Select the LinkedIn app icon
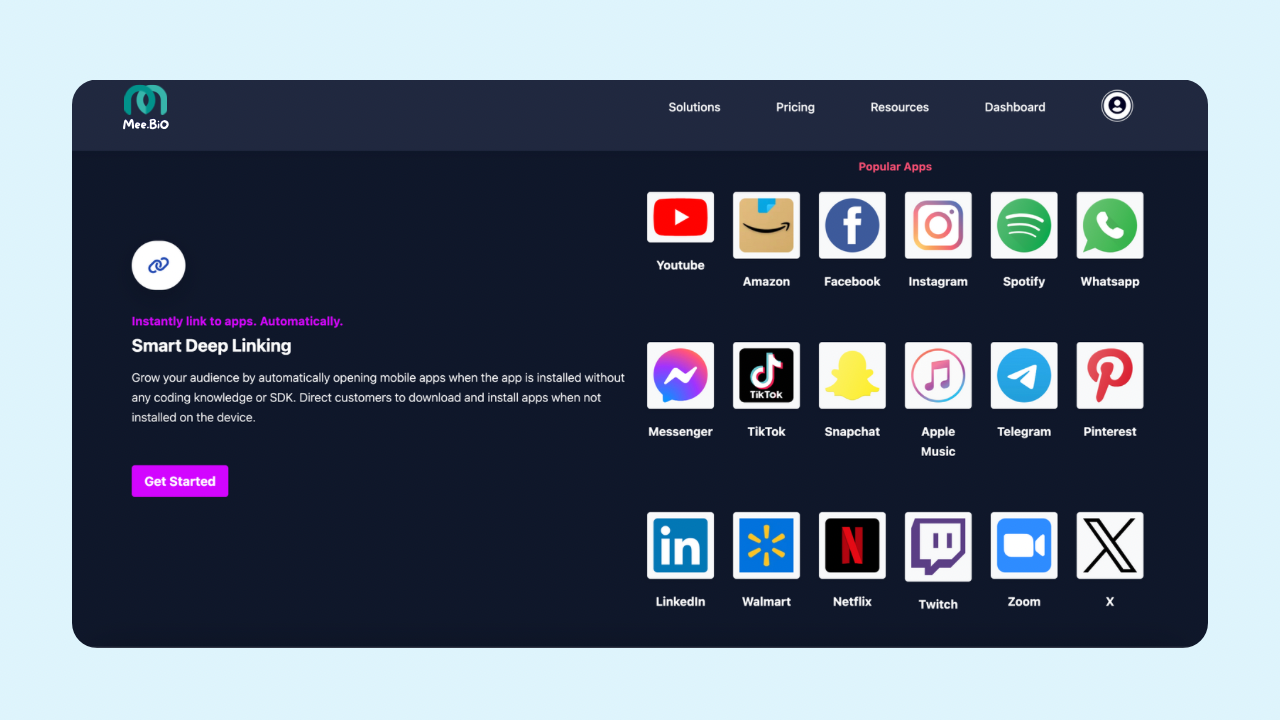The width and height of the screenshot is (1280, 720). point(680,545)
